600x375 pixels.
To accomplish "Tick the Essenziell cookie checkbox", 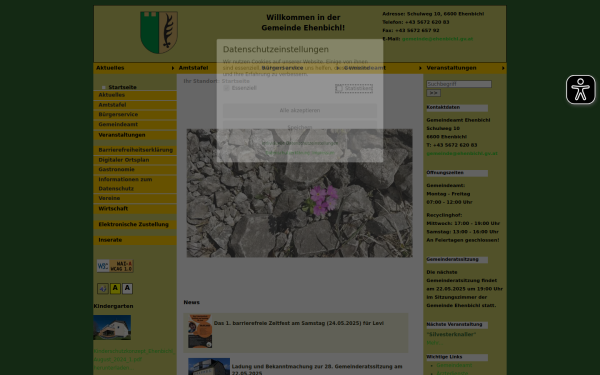I will tap(227, 88).
